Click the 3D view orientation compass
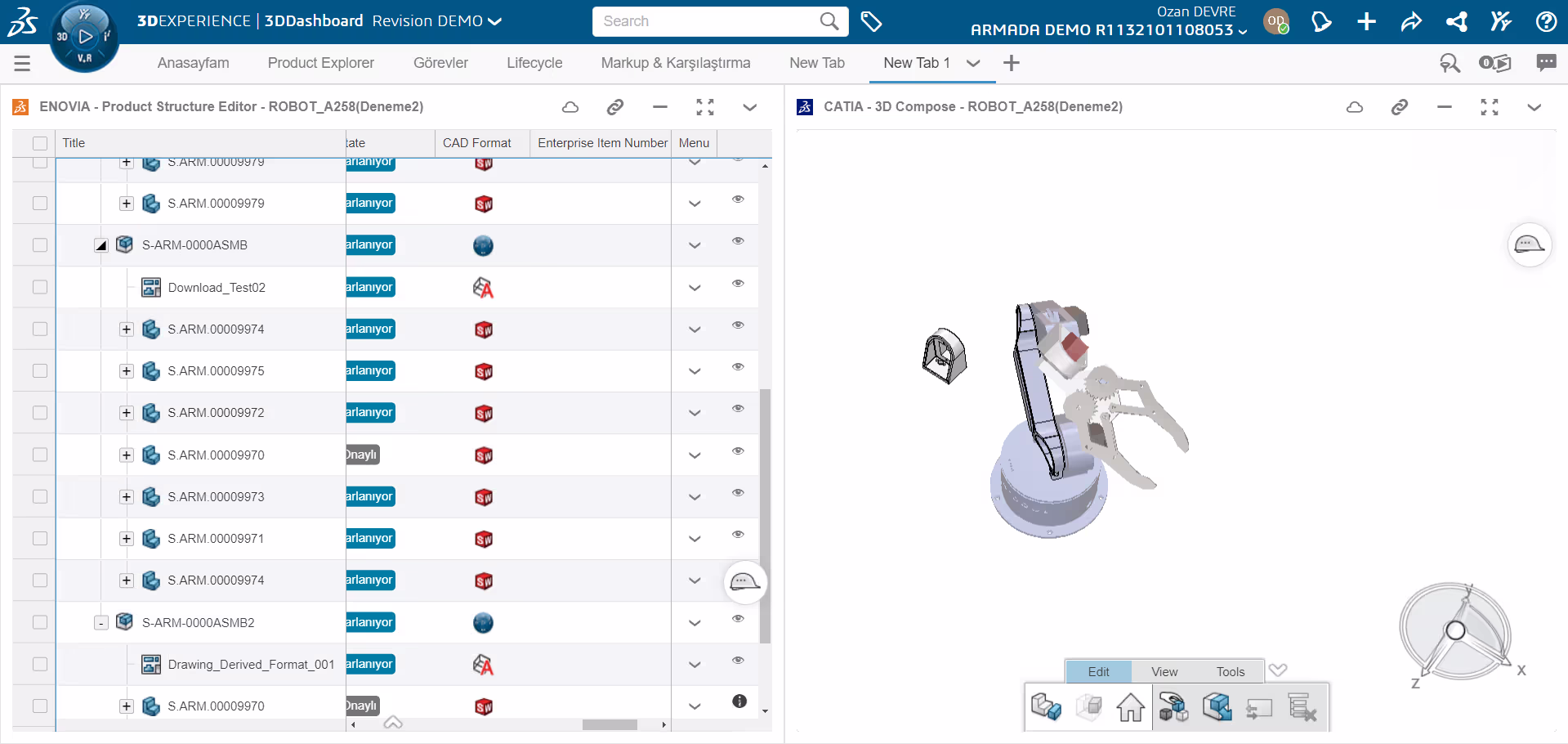Image resolution: width=1568 pixels, height=744 pixels. [x=1456, y=631]
